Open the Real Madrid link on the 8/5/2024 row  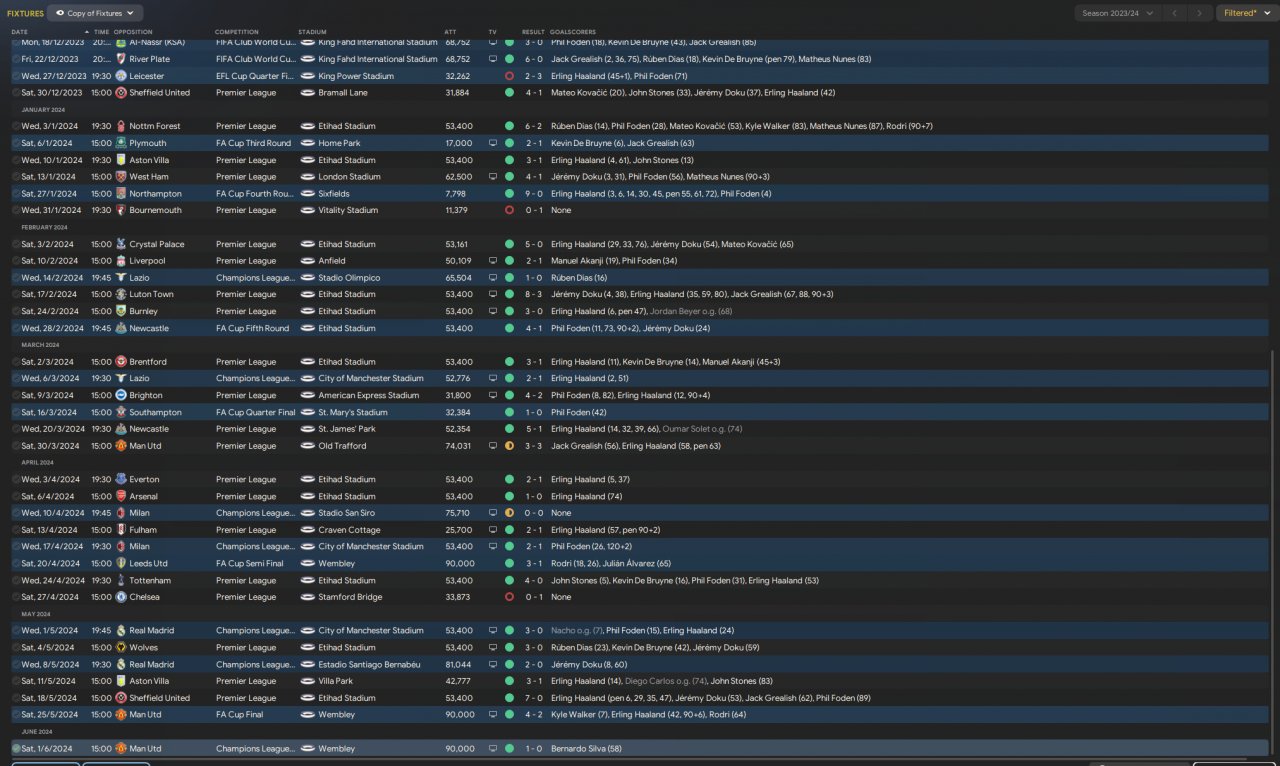tap(152, 664)
